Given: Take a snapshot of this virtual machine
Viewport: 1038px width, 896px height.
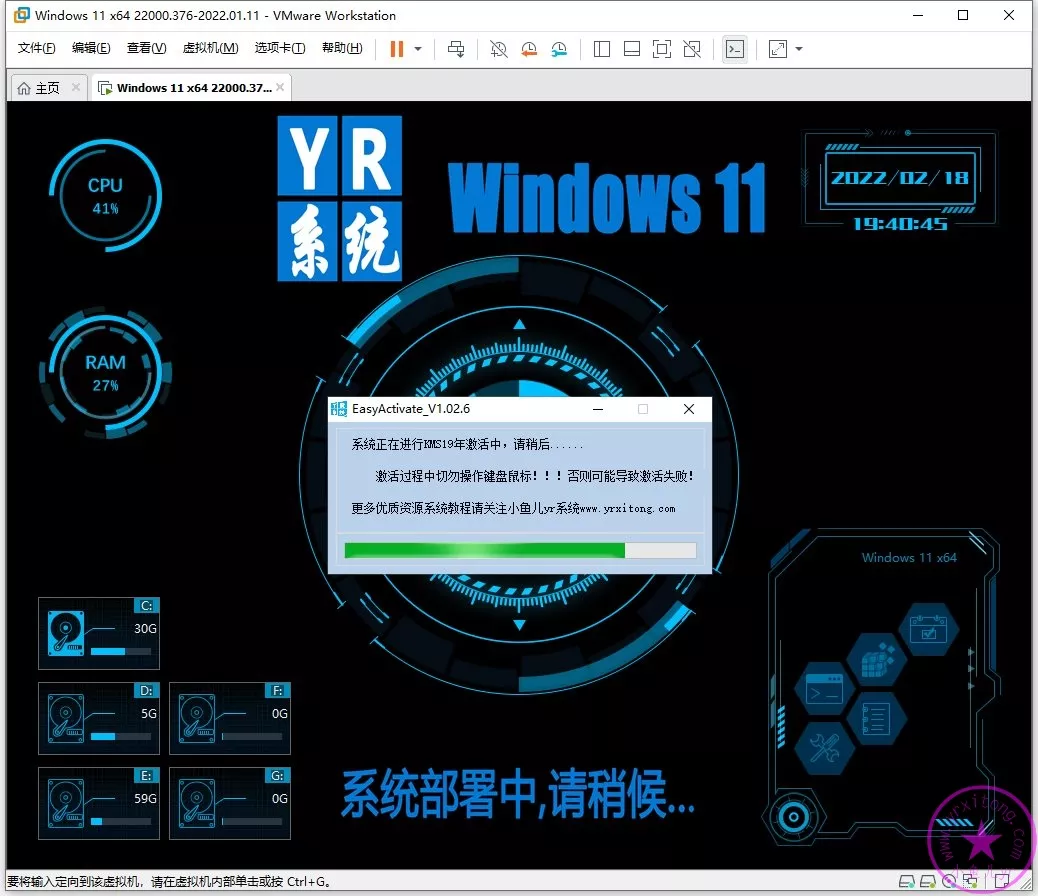Looking at the screenshot, I should click(x=498, y=49).
